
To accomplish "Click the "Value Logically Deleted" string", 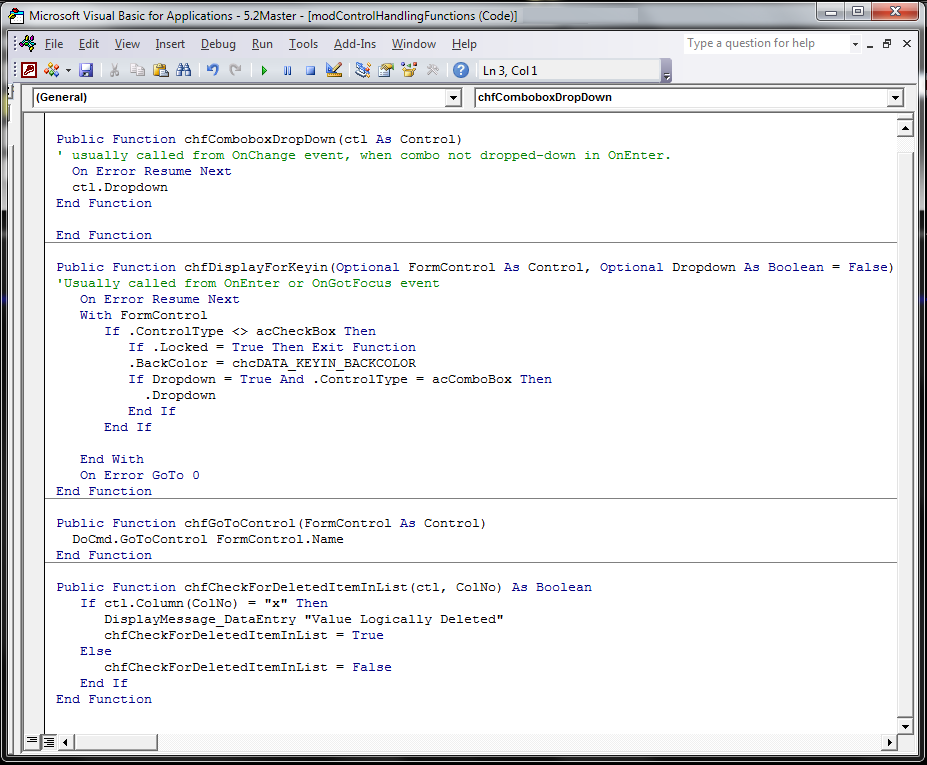I will (x=404, y=619).
